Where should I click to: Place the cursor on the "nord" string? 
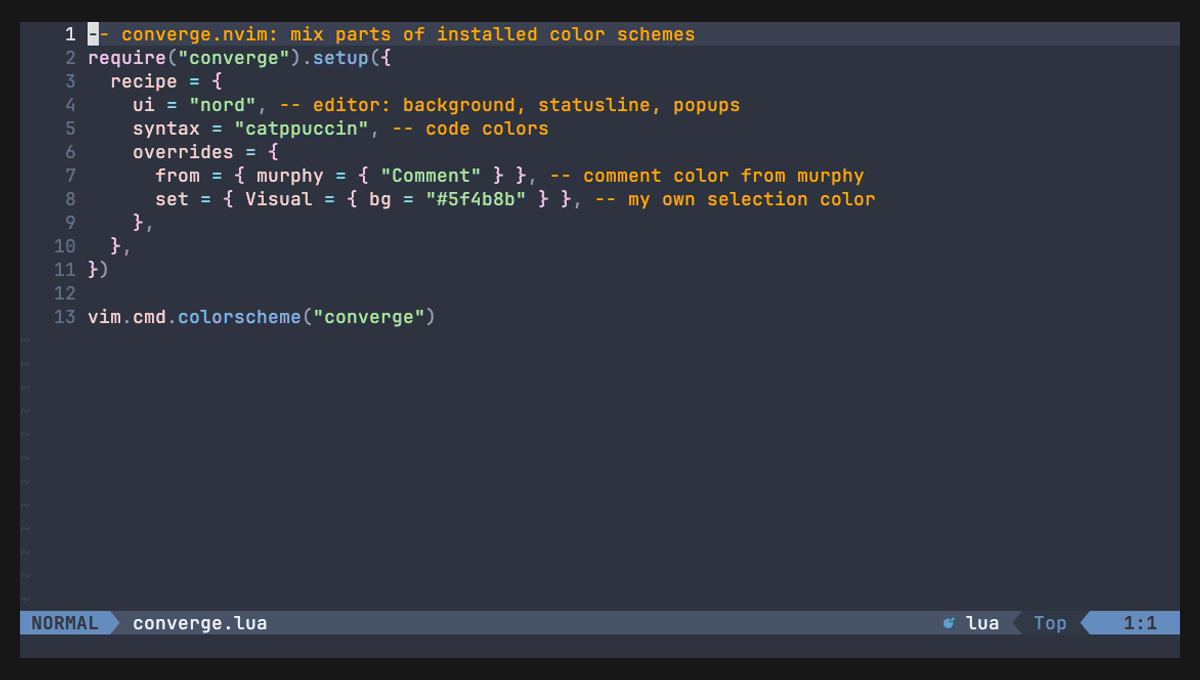click(x=223, y=105)
